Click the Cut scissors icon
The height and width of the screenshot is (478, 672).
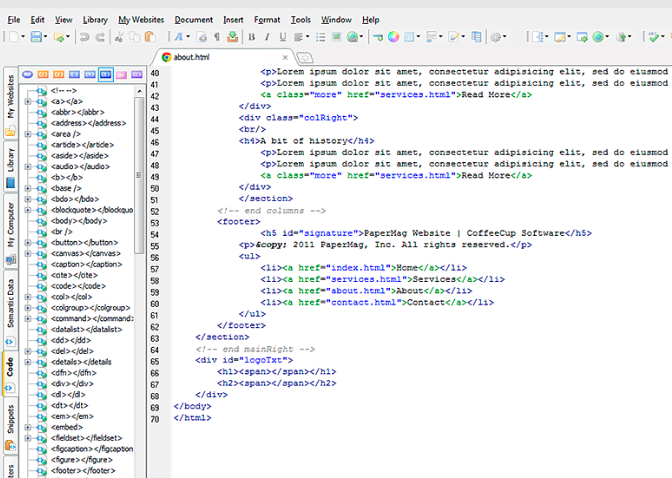pos(119,37)
